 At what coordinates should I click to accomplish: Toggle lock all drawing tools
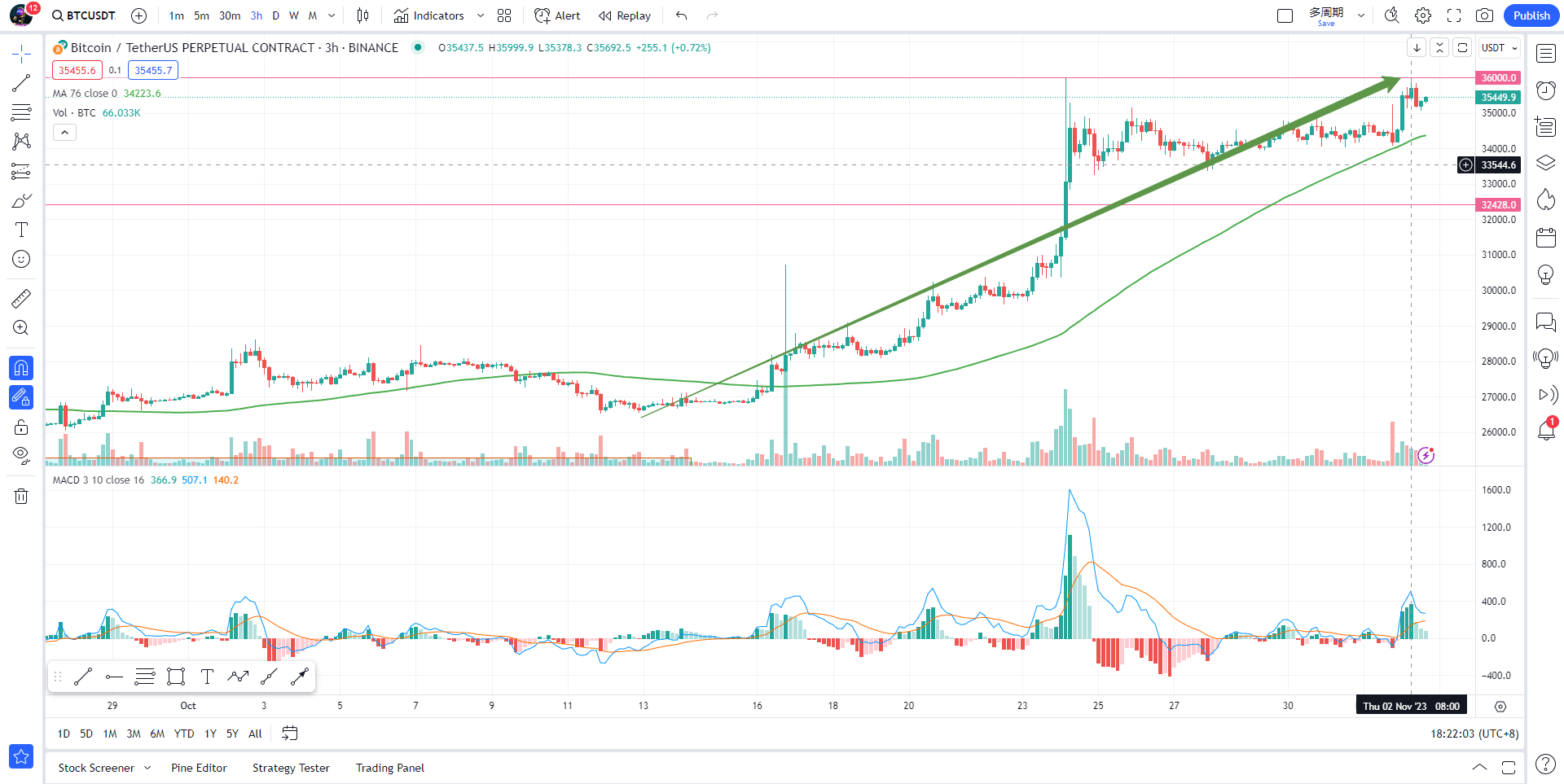pyautogui.click(x=21, y=427)
